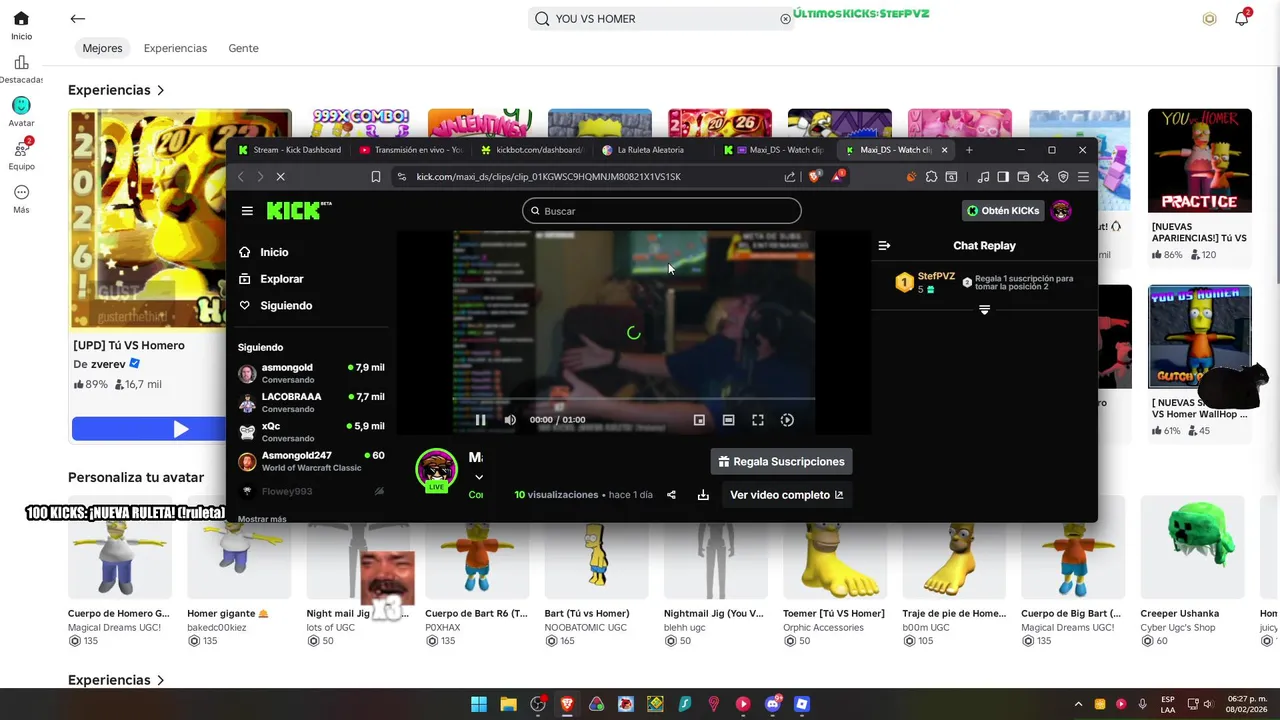Enable picture-in-picture on the clip player

coord(699,420)
